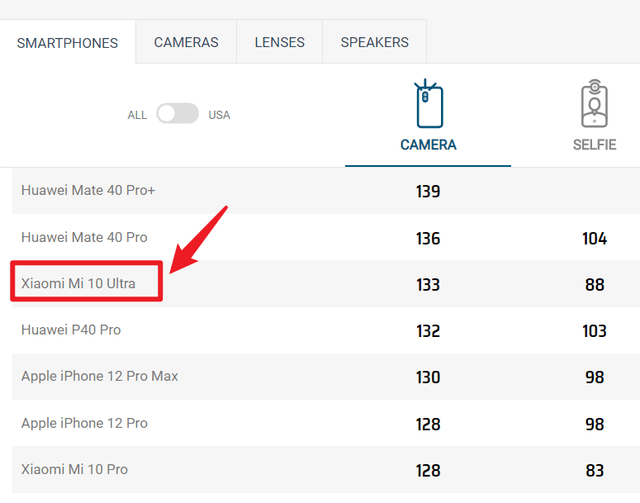Select the Camera phone icon
Image resolution: width=640 pixels, height=503 pixels.
[x=428, y=103]
